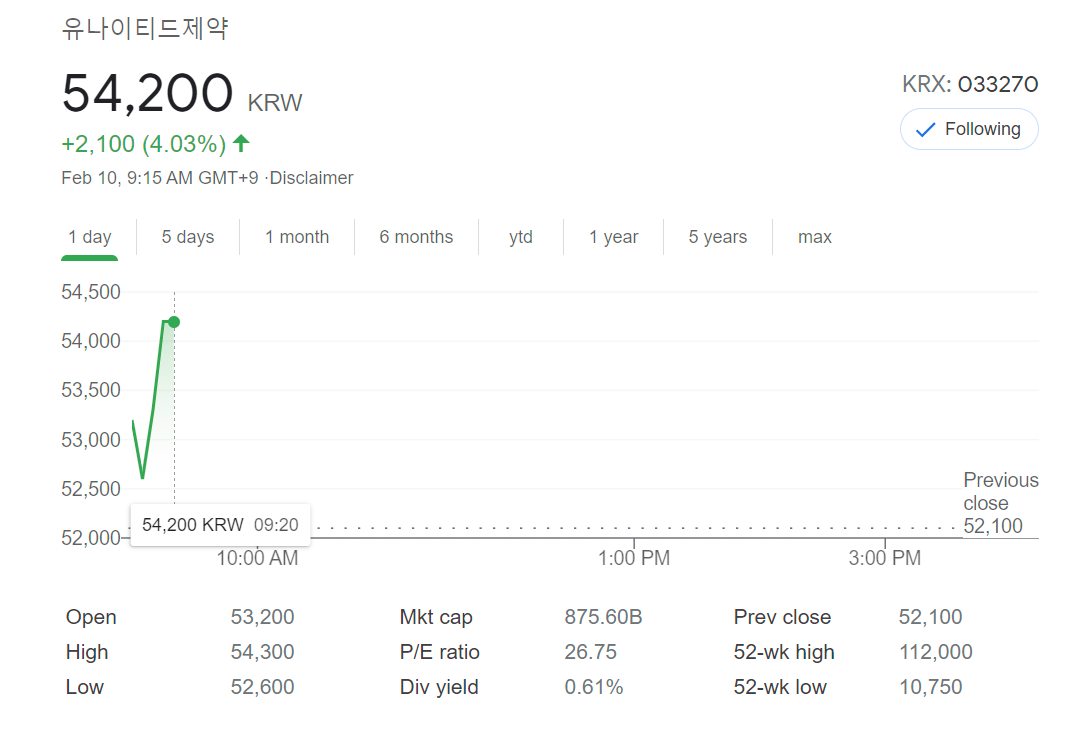View the 5 years chart
The image size is (1092, 742).
point(717,237)
